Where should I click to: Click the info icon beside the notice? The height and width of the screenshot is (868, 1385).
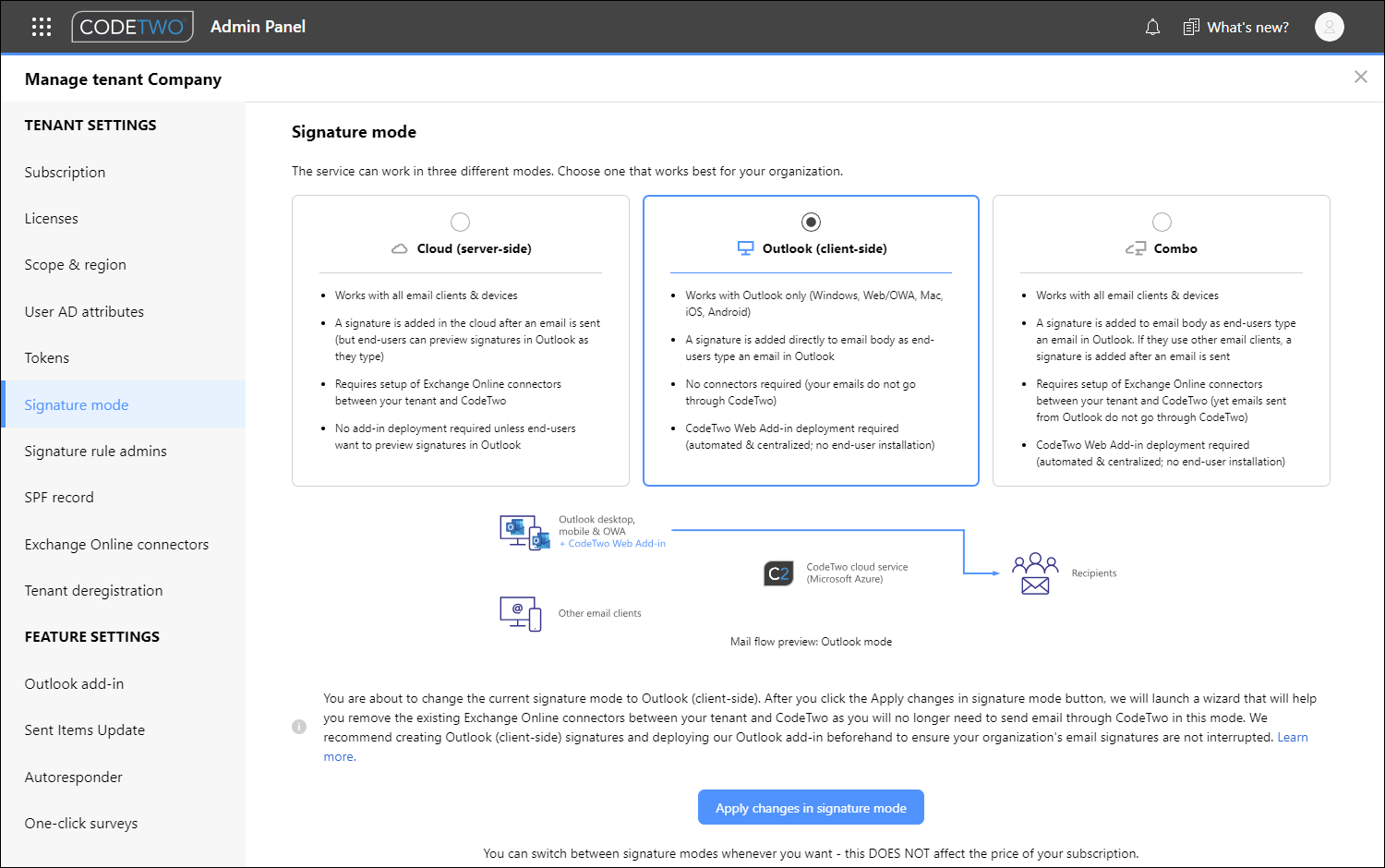[x=299, y=727]
